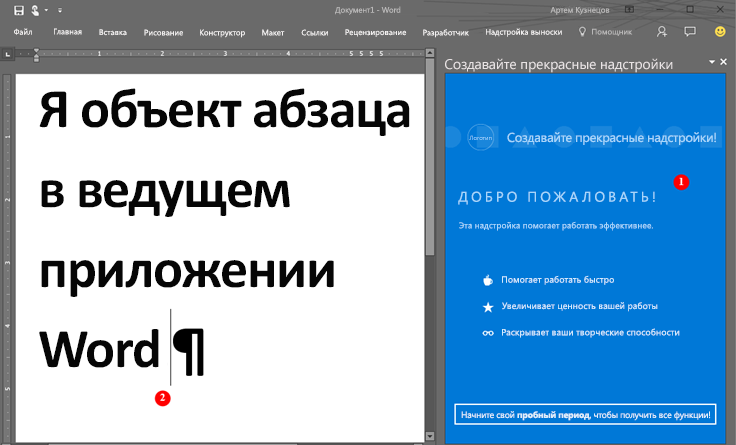Click the word 'Word' in the document
This screenshot has width=736, height=445.
[x=100, y=349]
